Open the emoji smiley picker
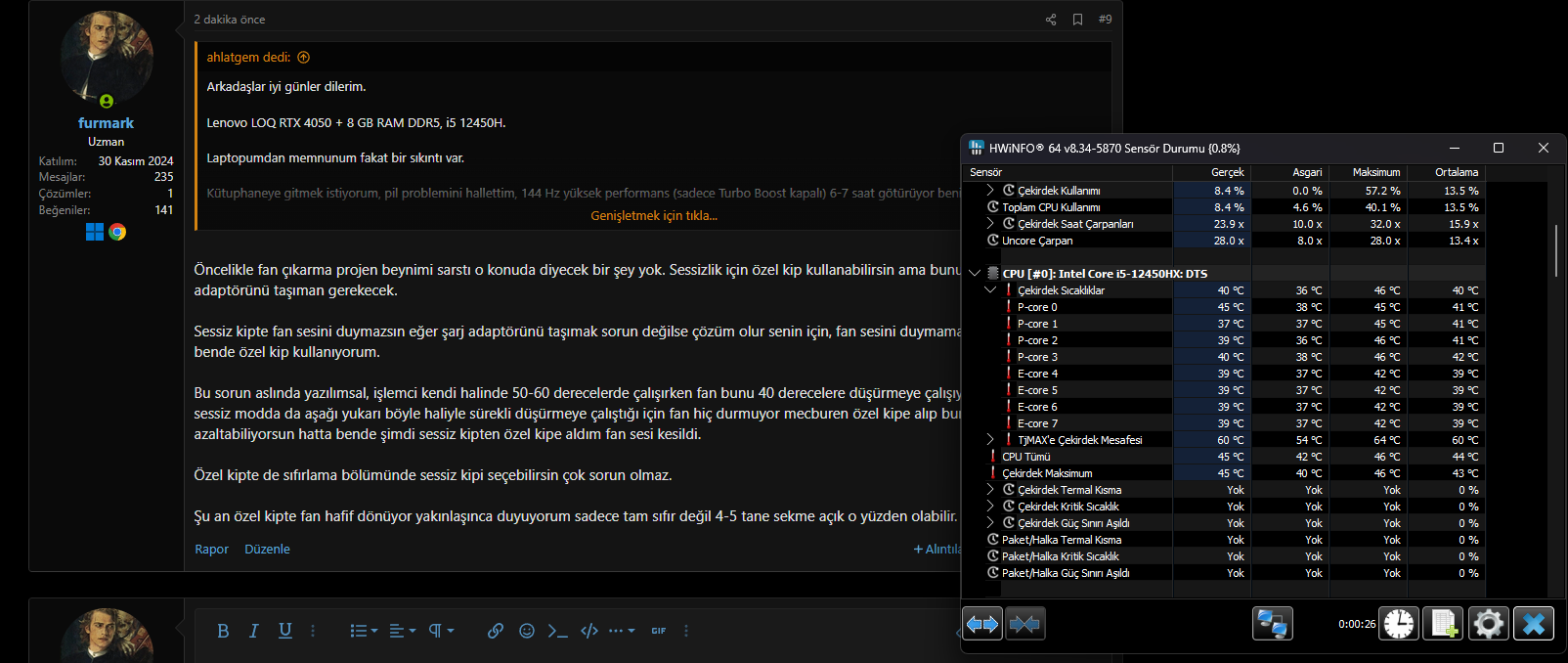The image size is (1568, 663). pos(527,631)
